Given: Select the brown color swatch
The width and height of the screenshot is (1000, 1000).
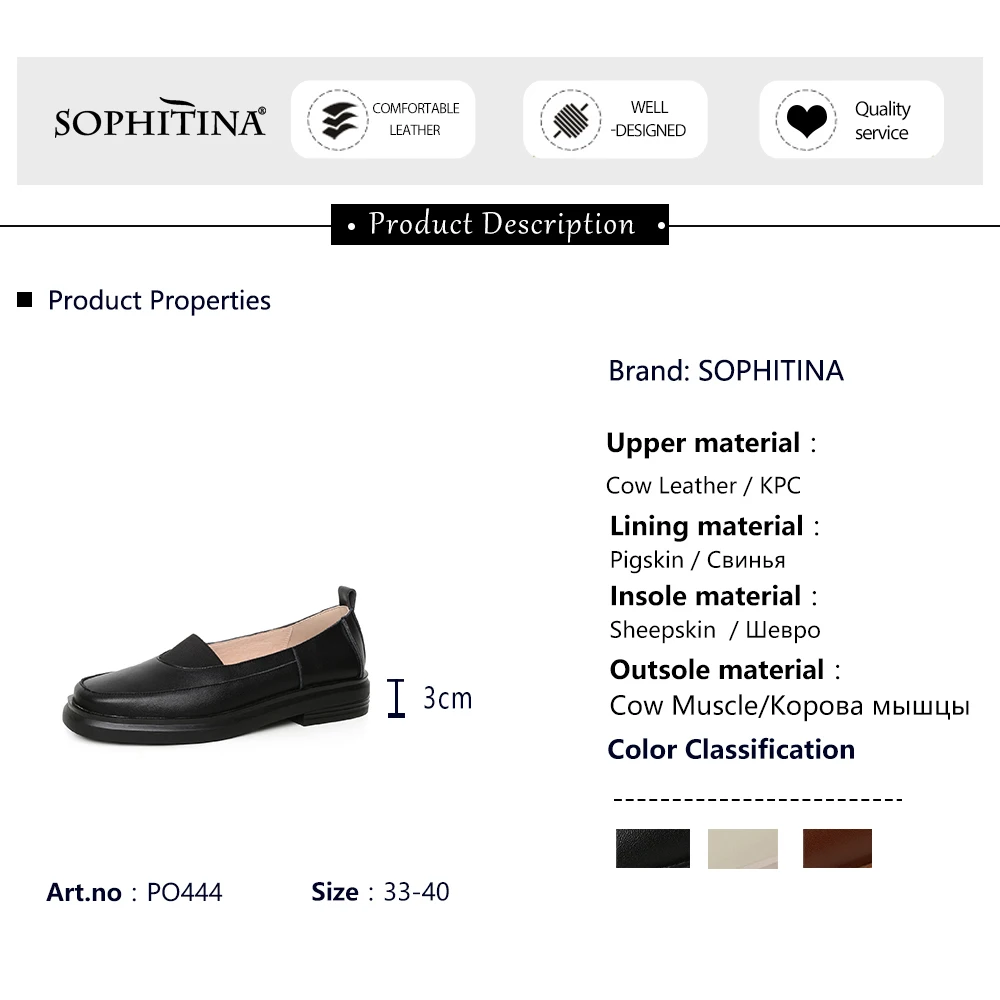Looking at the screenshot, I should point(837,848).
